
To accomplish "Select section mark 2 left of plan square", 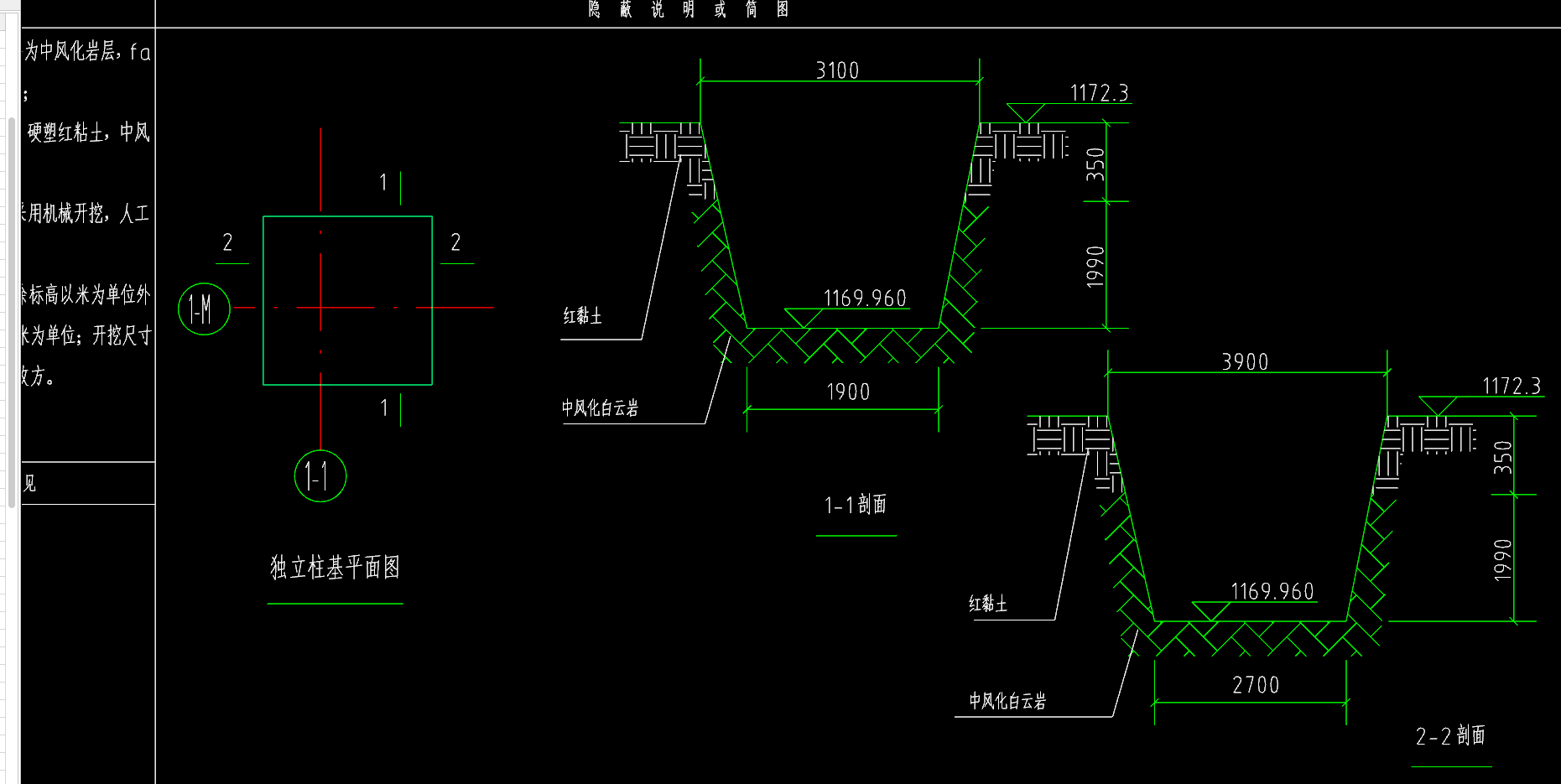I will point(227,242).
